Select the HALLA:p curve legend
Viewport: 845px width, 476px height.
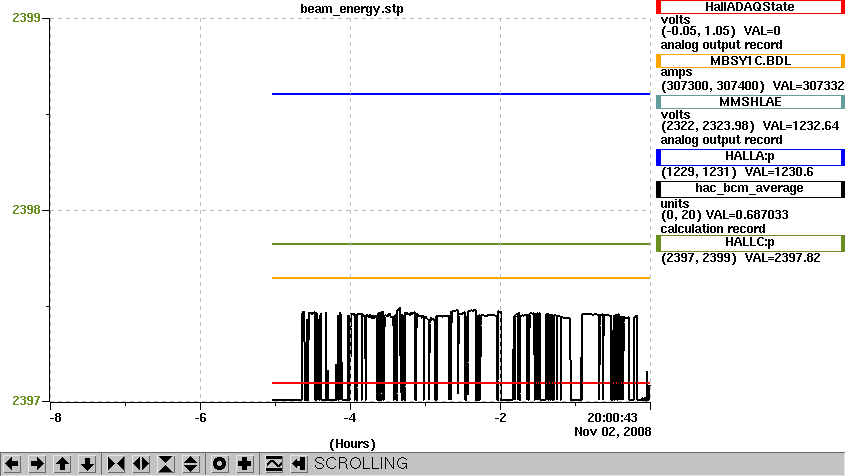pos(750,157)
